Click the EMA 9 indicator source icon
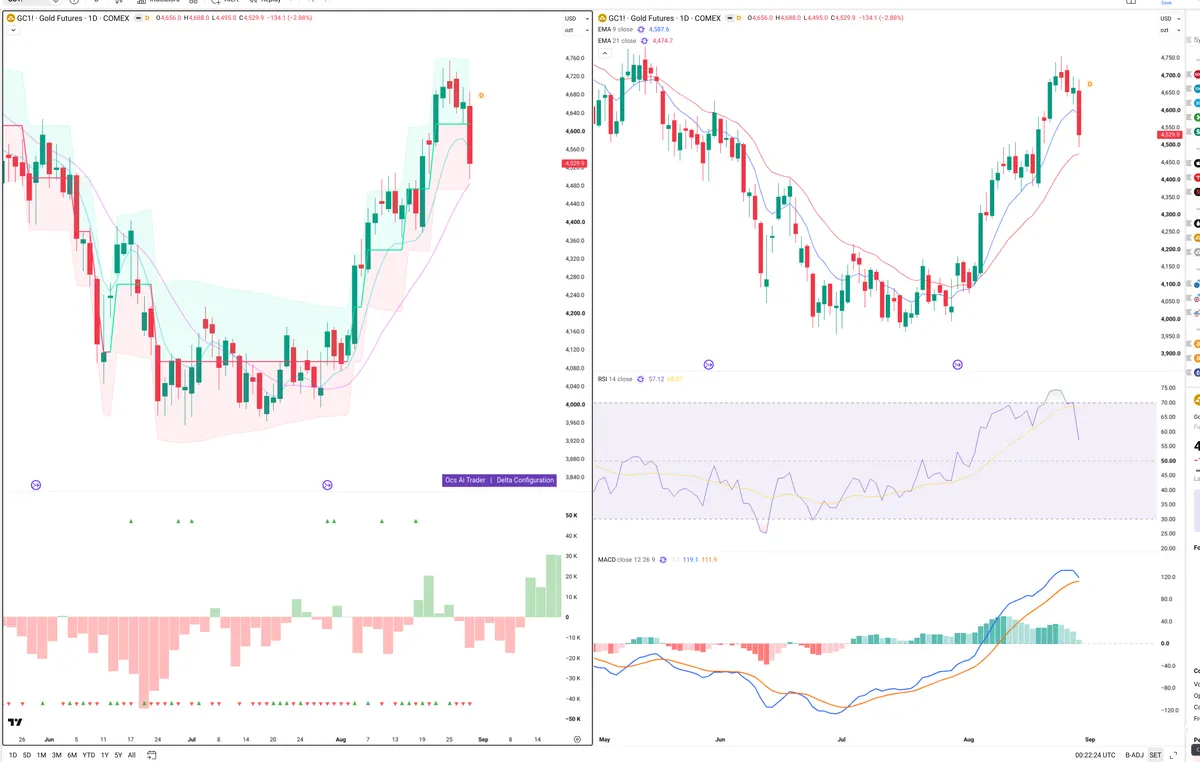Image resolution: width=1200 pixels, height=762 pixels. point(642,29)
